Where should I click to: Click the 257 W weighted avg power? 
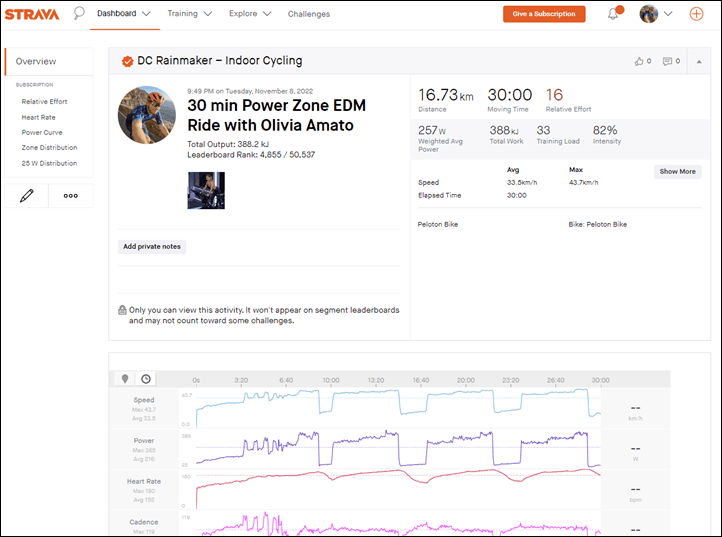click(432, 130)
